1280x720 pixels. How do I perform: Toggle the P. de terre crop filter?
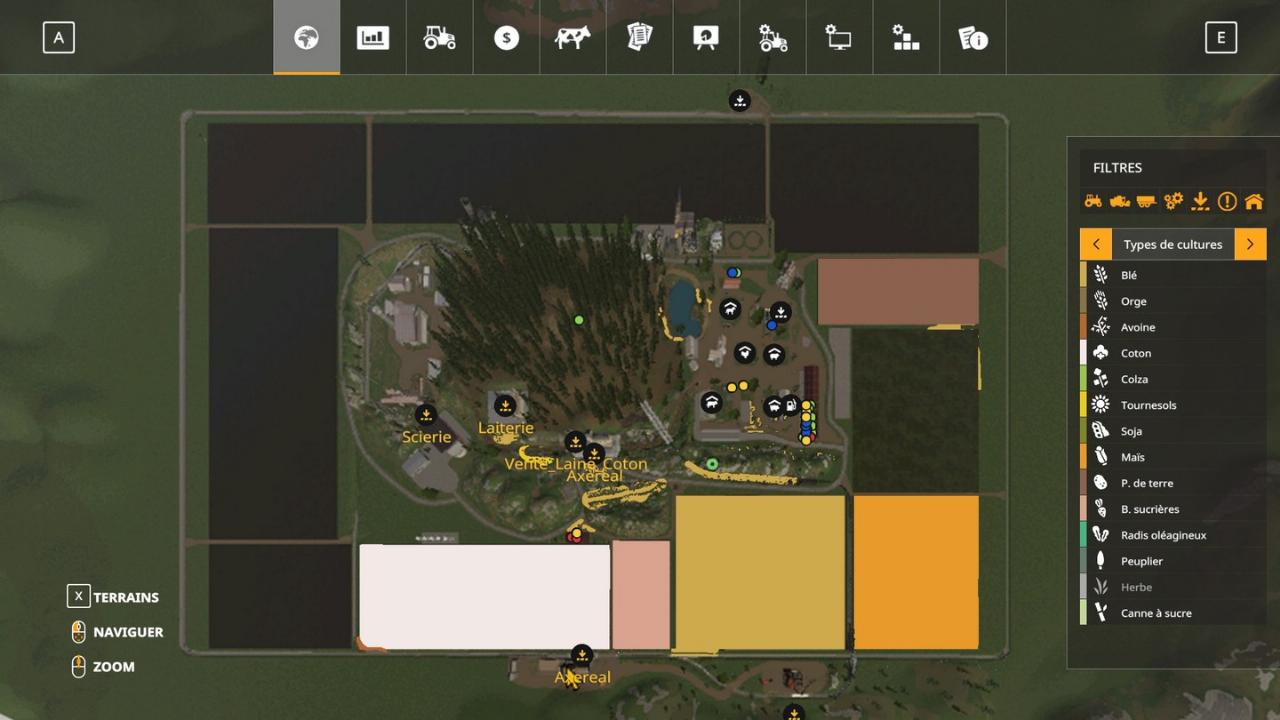[1173, 483]
